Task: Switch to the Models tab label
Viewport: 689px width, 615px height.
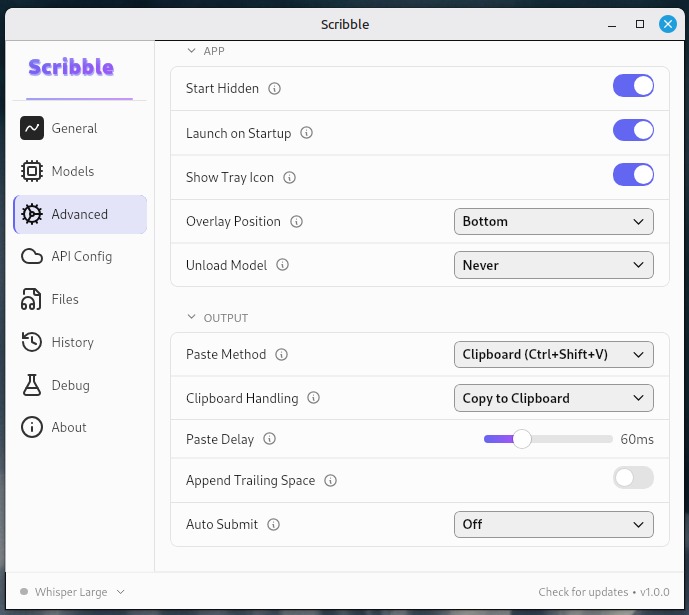Action: [73, 171]
